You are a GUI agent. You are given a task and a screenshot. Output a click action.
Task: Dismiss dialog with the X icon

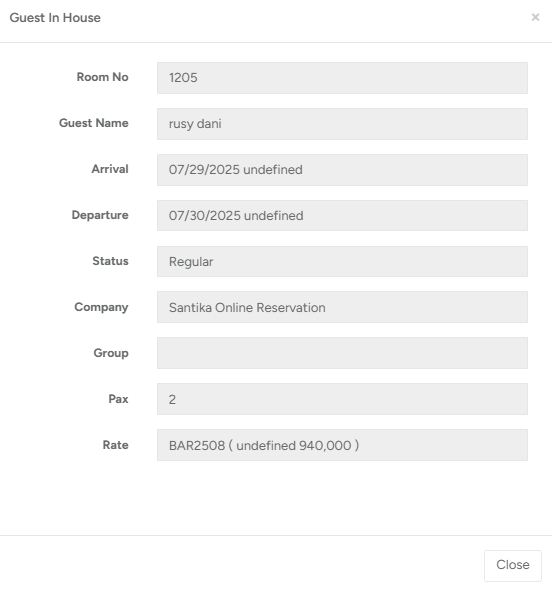click(535, 17)
